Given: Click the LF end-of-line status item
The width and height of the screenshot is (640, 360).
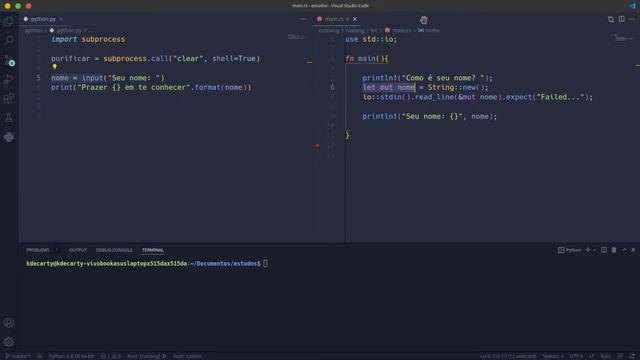Looking at the screenshot, I should coord(591,356).
